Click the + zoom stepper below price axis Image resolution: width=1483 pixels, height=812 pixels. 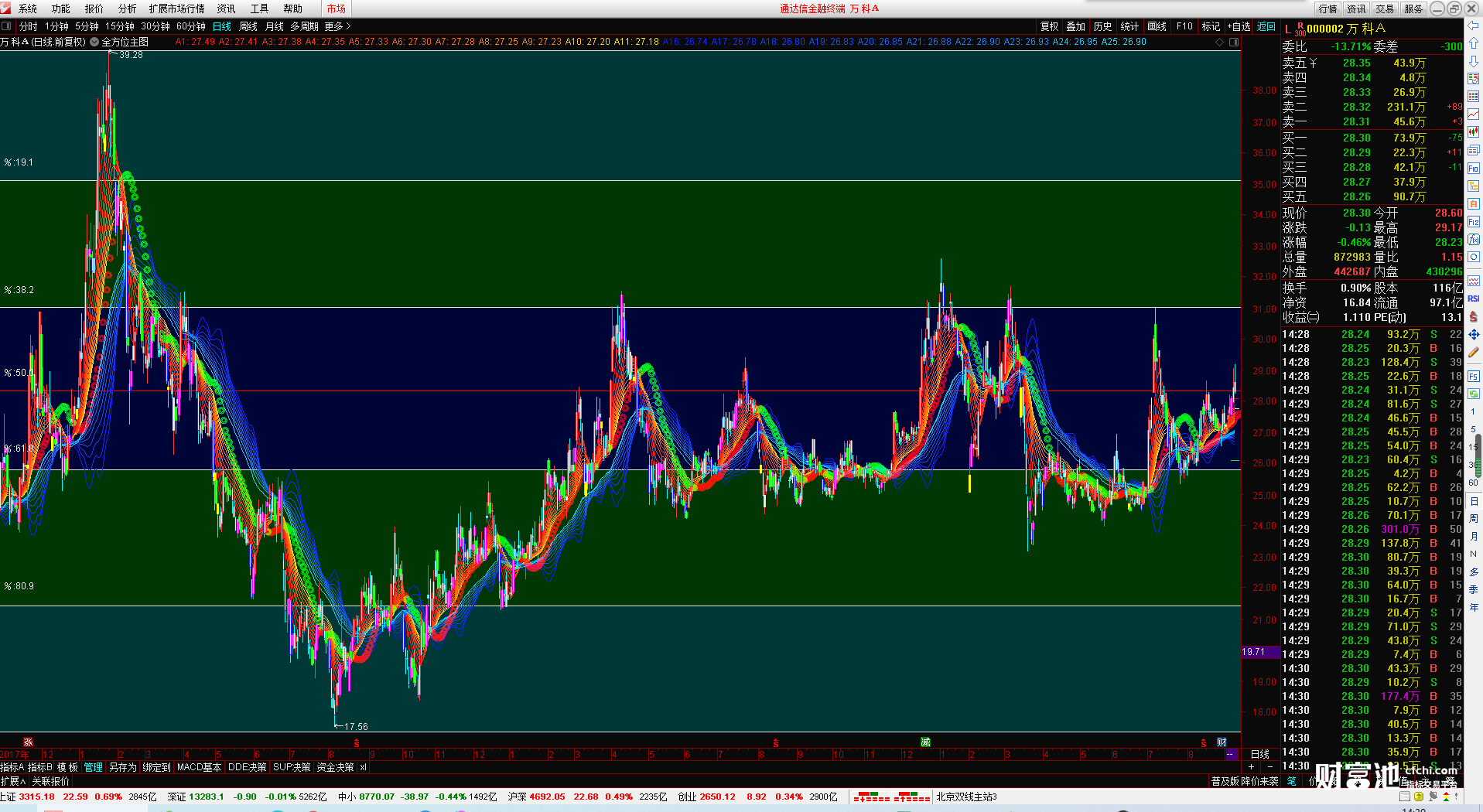[1252, 767]
